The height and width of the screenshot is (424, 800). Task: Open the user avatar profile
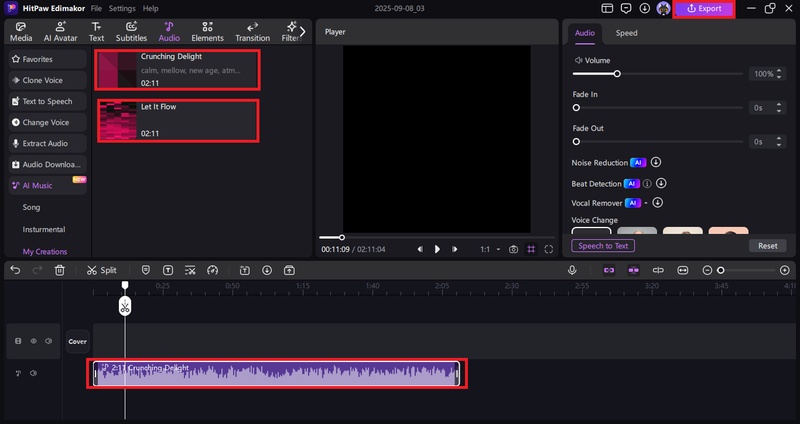663,8
